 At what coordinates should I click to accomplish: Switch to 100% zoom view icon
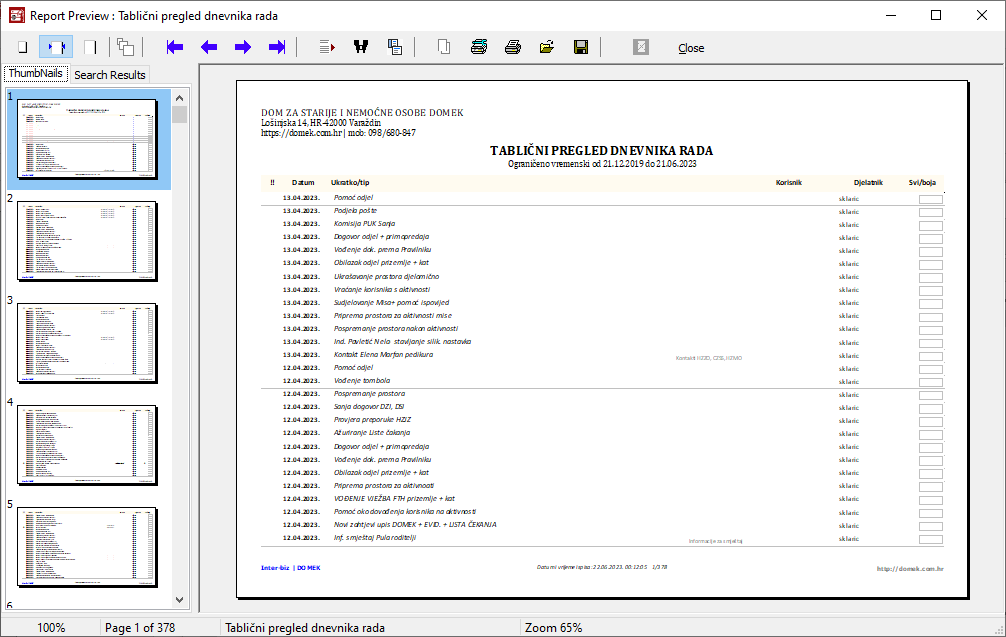[90, 47]
